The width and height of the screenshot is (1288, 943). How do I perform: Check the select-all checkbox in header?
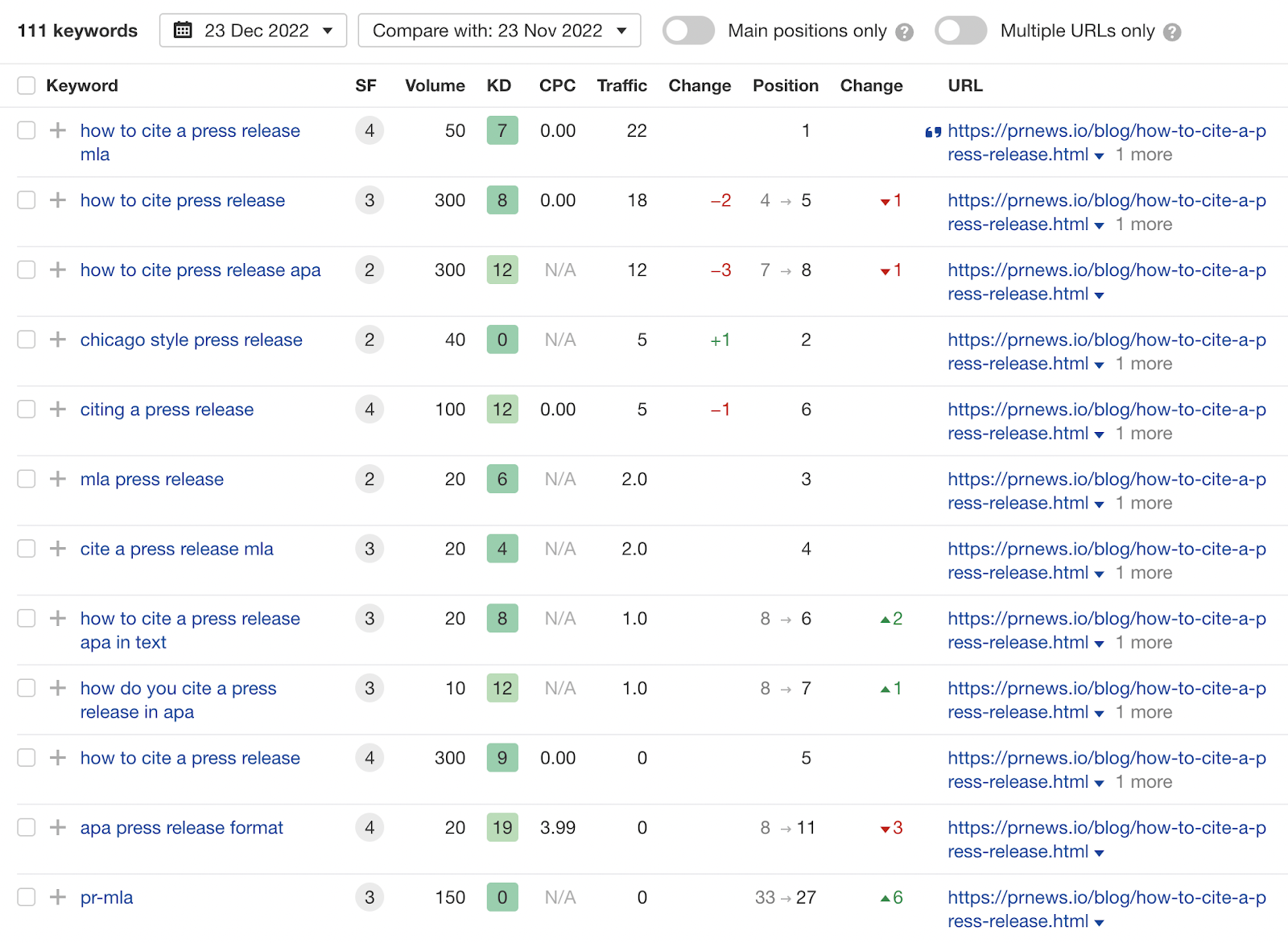[27, 85]
